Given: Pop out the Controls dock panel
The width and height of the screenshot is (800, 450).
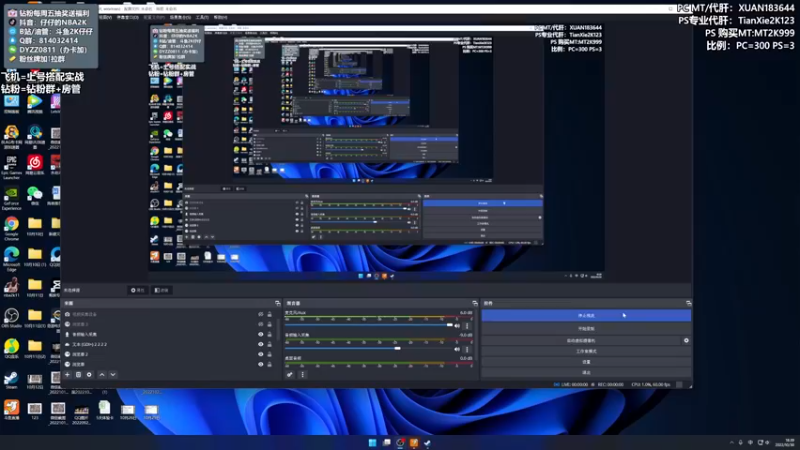Looking at the screenshot, I should click(688, 303).
